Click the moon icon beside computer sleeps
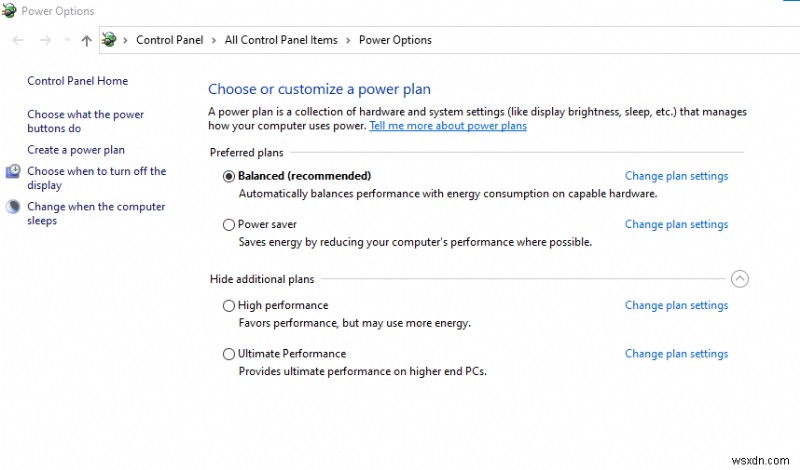Viewport: 800px width, 470px height. point(13,207)
